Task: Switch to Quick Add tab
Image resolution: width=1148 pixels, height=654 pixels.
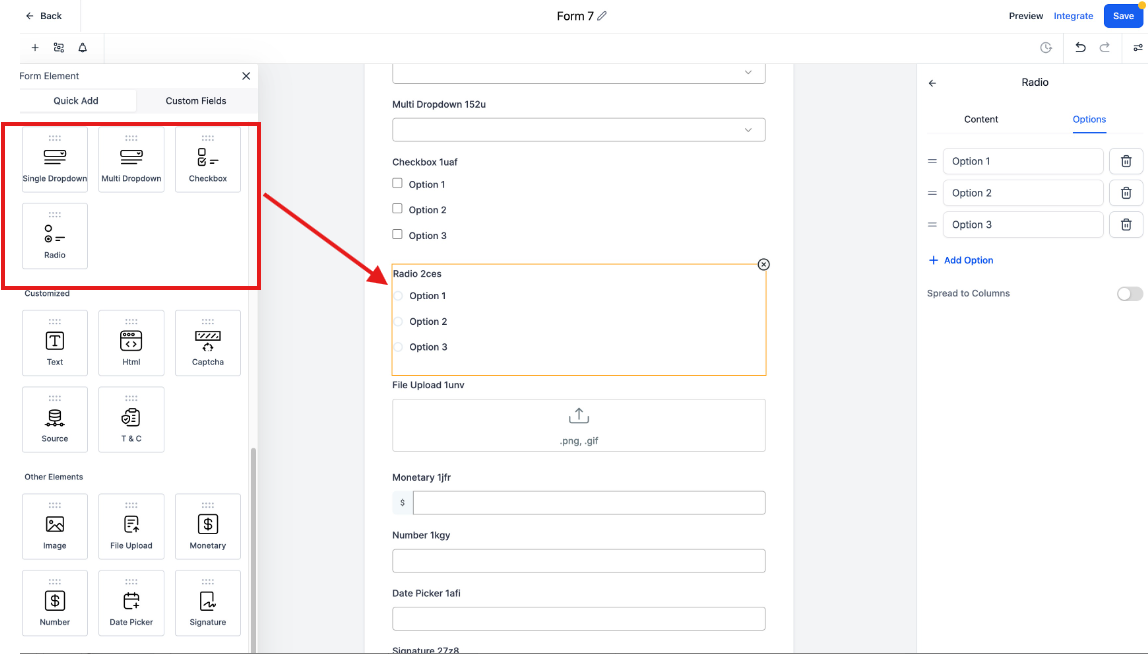Action: coord(76,101)
